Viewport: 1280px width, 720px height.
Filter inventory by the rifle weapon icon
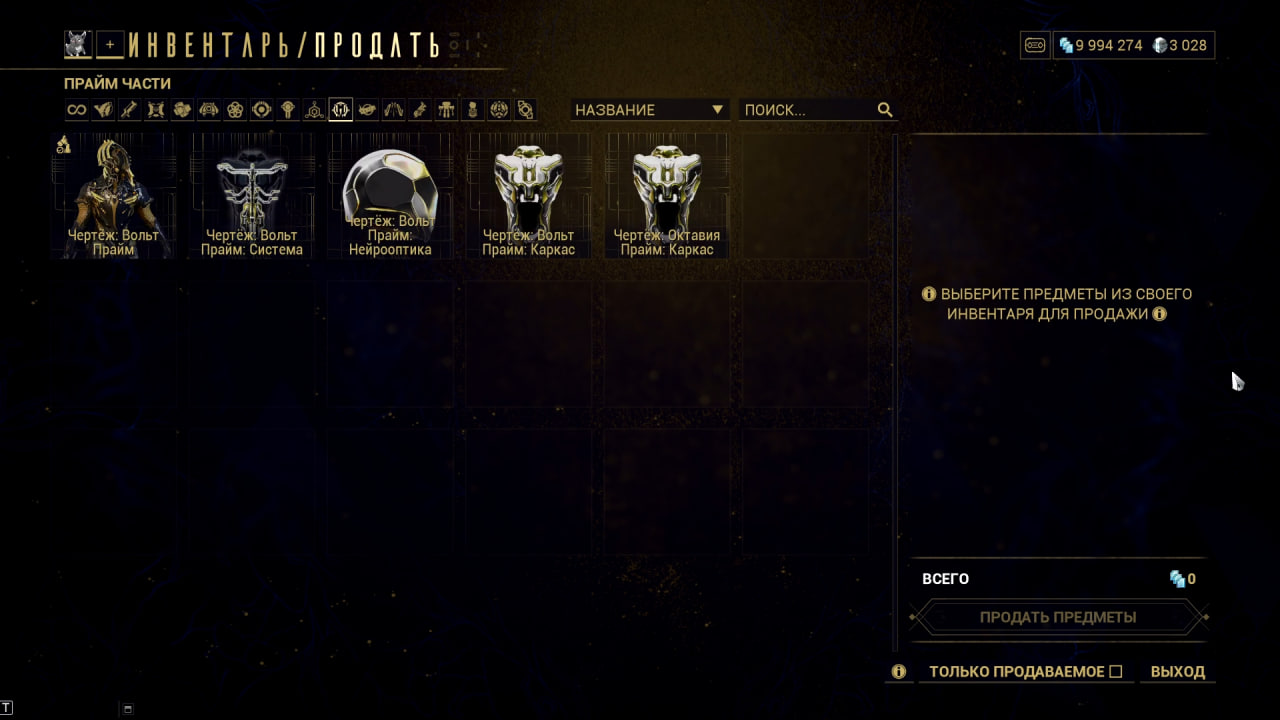pos(129,110)
